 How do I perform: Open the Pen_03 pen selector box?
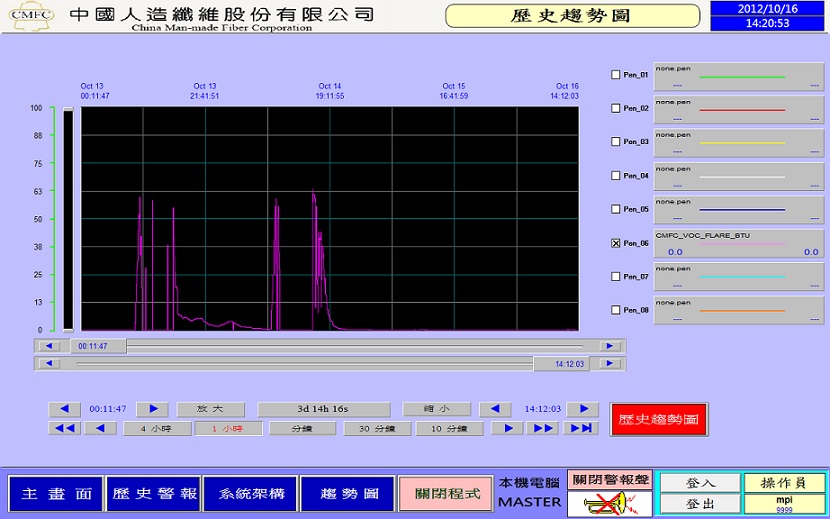click(x=738, y=144)
